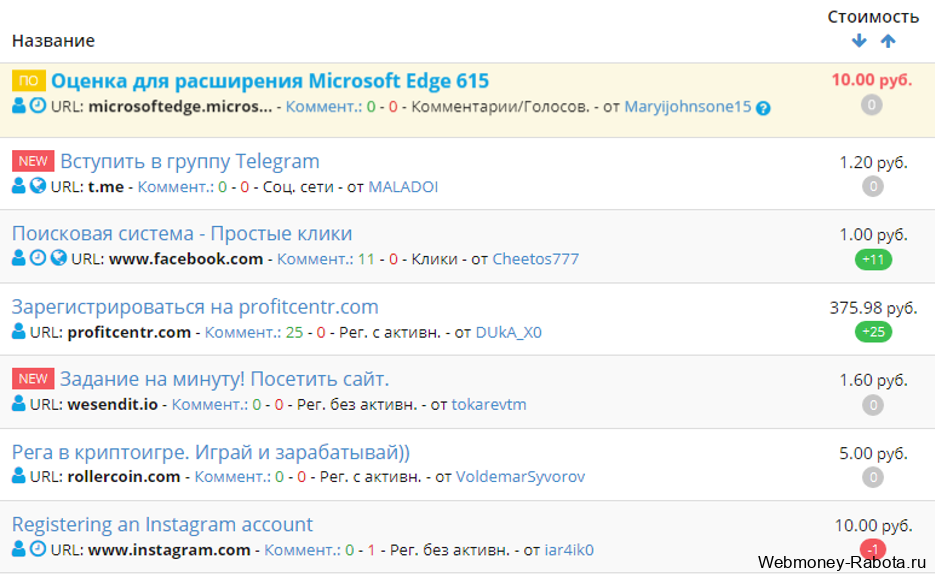
Task: Click red price 10.00 руб. of Edge task
Action: click(872, 79)
